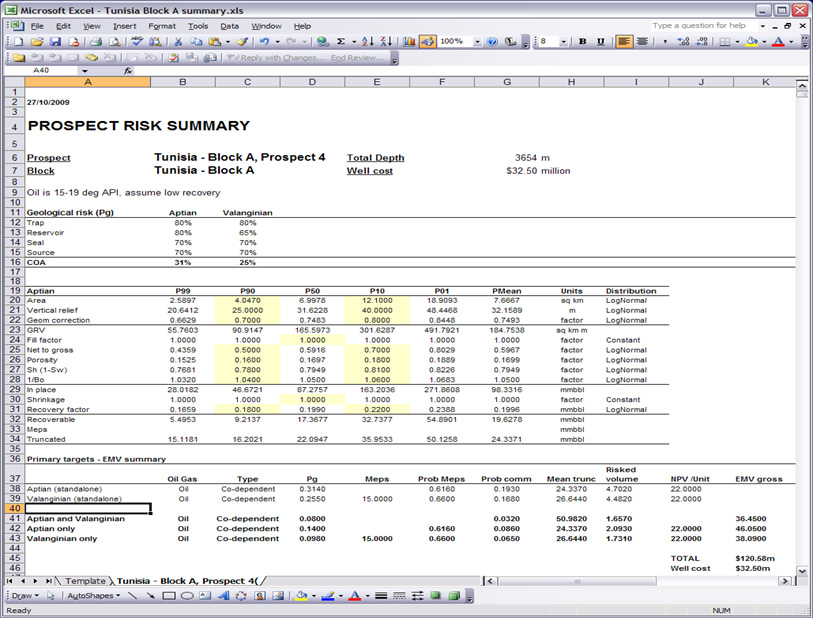The height and width of the screenshot is (619, 814).
Task: Toggle the Align Left button
Action: pos(624,42)
